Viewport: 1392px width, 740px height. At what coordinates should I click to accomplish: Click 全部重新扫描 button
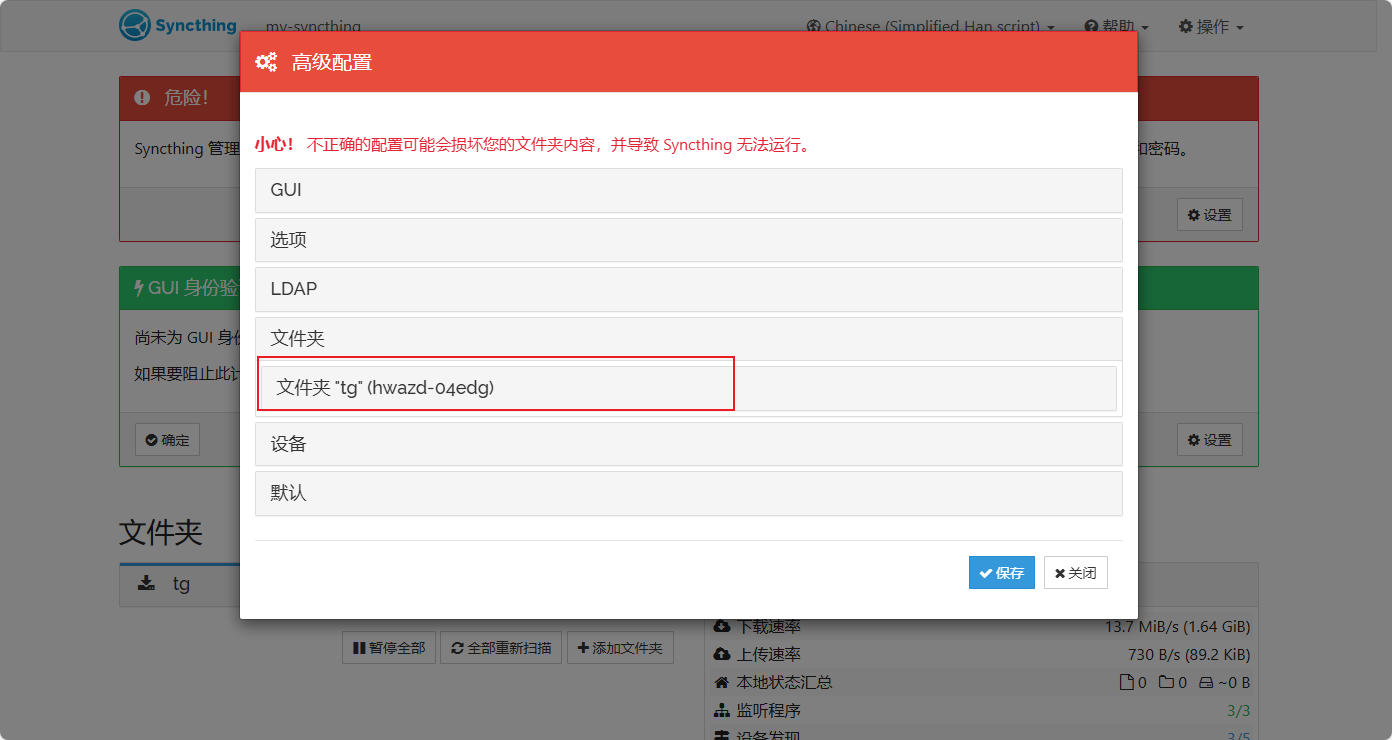501,648
